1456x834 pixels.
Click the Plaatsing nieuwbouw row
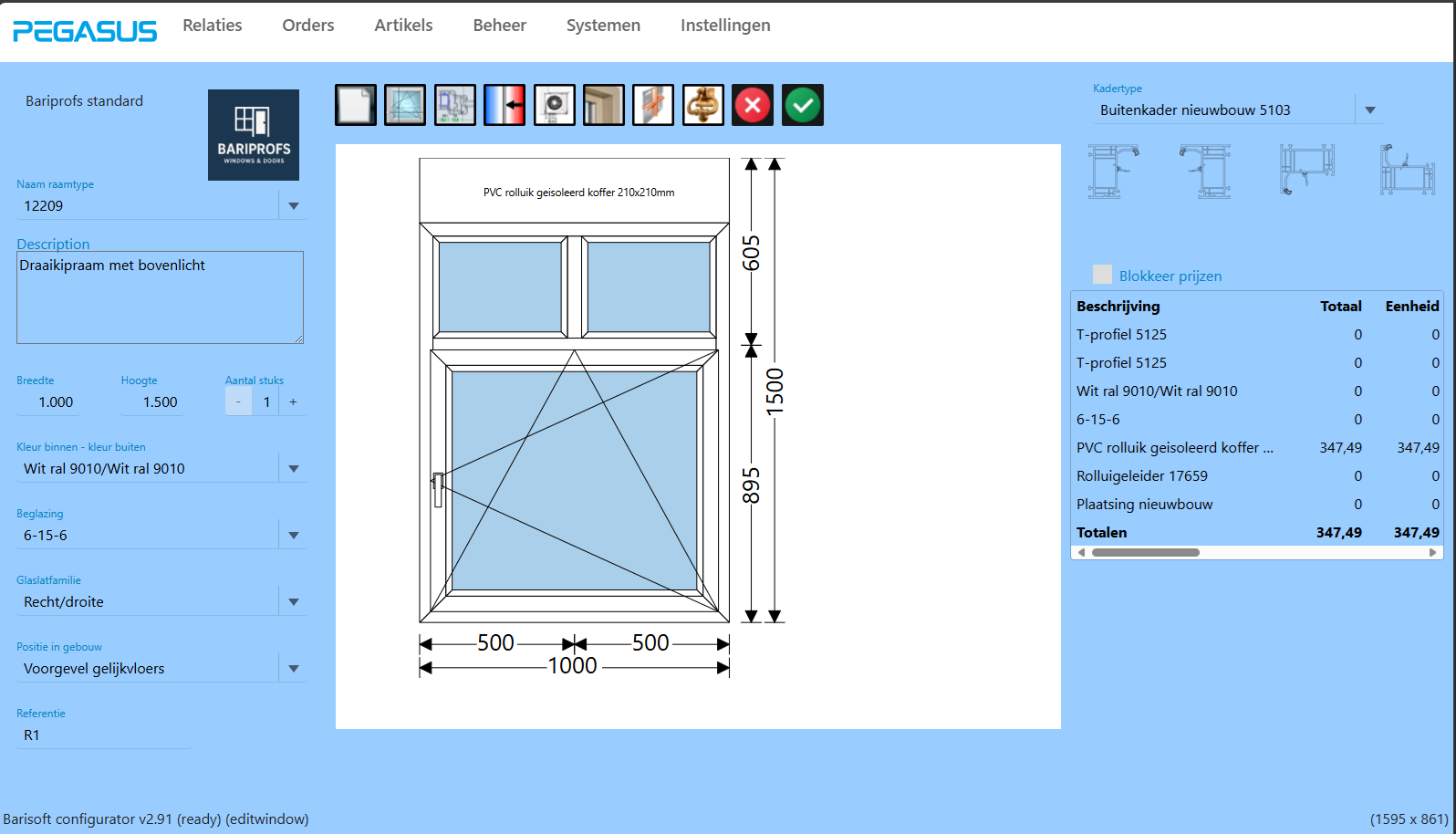click(x=1257, y=504)
